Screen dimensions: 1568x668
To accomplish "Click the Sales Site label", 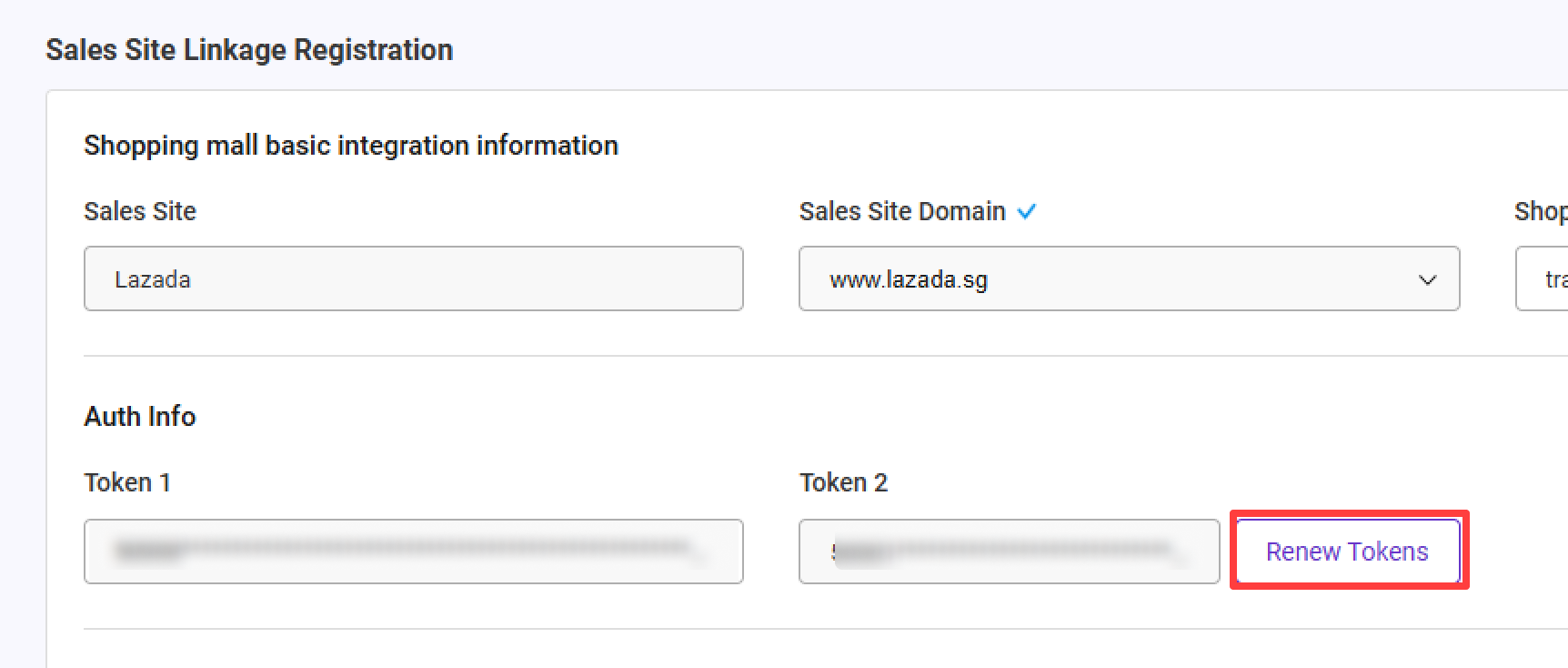I will coord(140,211).
